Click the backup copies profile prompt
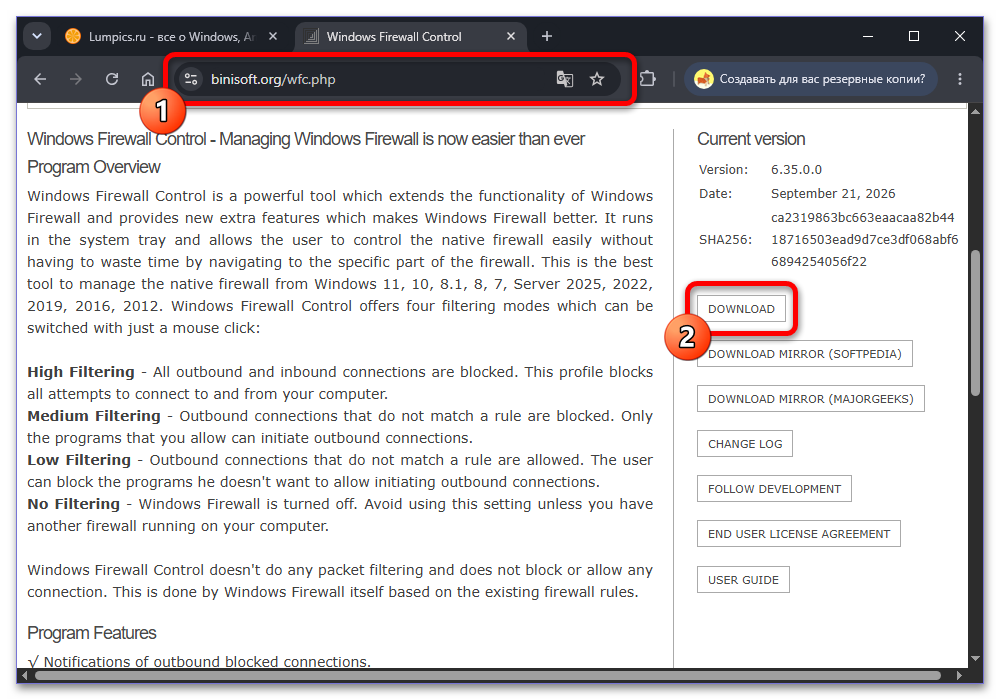 point(811,79)
